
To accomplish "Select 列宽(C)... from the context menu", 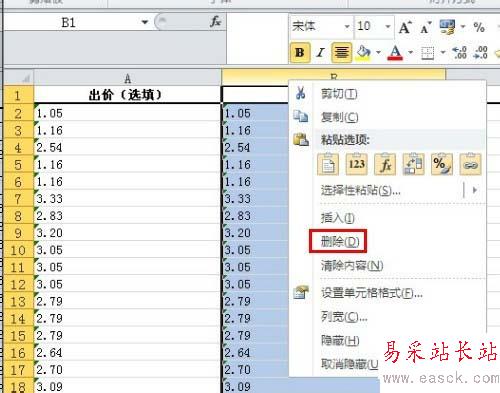I will pyautogui.click(x=344, y=317).
